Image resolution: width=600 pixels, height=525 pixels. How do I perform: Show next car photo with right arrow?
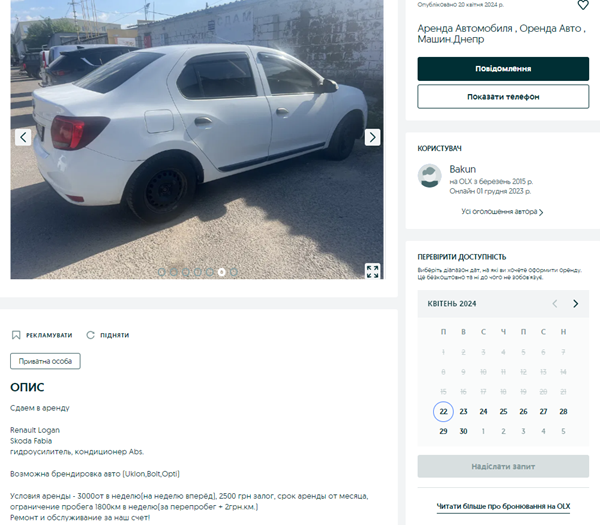[x=372, y=137]
